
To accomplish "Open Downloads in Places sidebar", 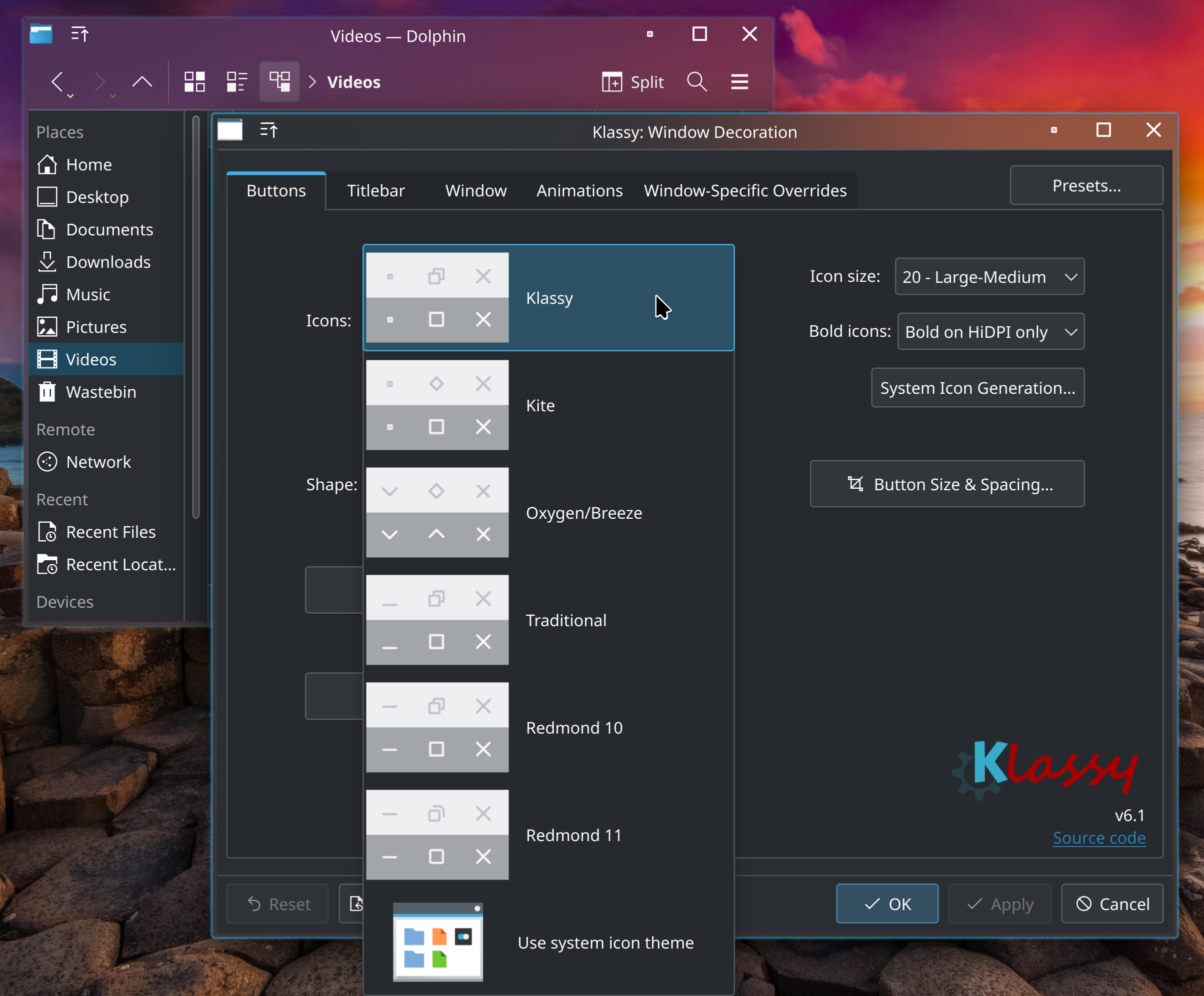I will [106, 262].
